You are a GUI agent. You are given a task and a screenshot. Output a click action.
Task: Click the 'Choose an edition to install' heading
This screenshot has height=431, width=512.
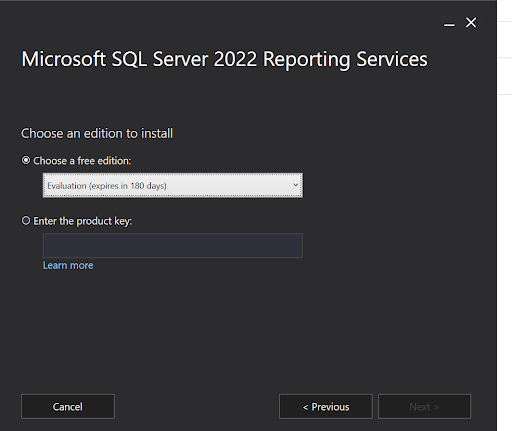(97, 134)
